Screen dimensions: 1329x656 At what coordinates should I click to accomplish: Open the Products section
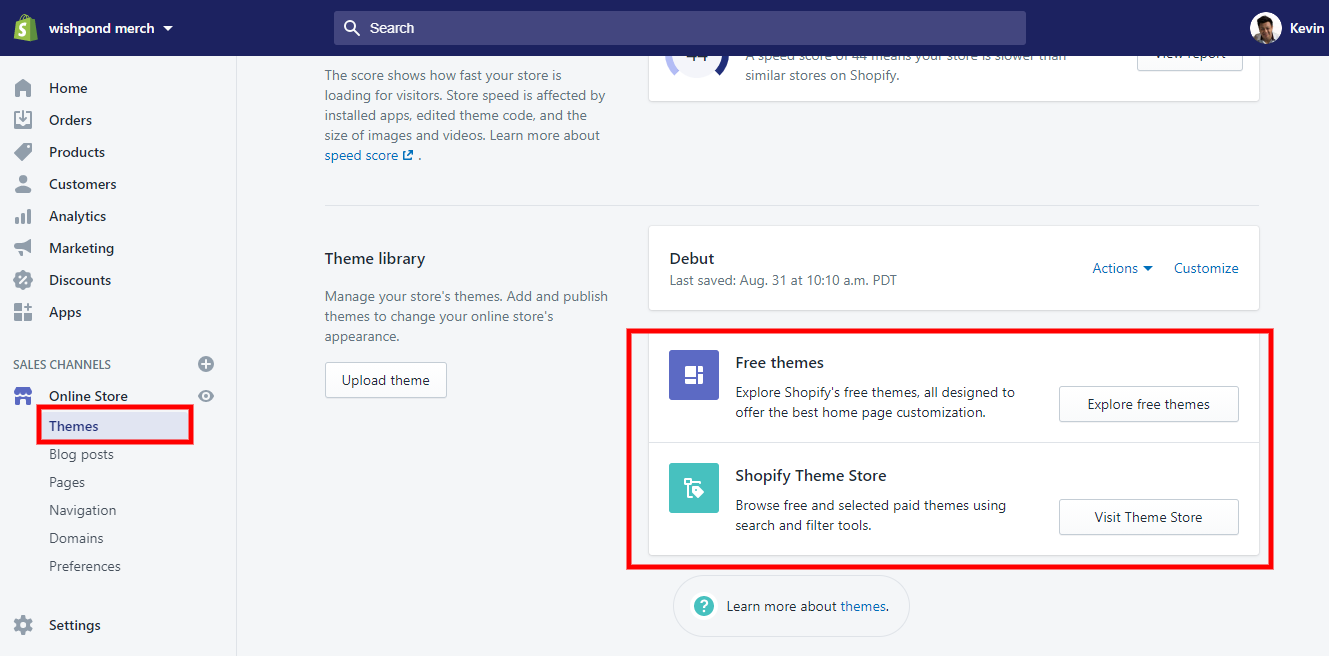point(77,152)
